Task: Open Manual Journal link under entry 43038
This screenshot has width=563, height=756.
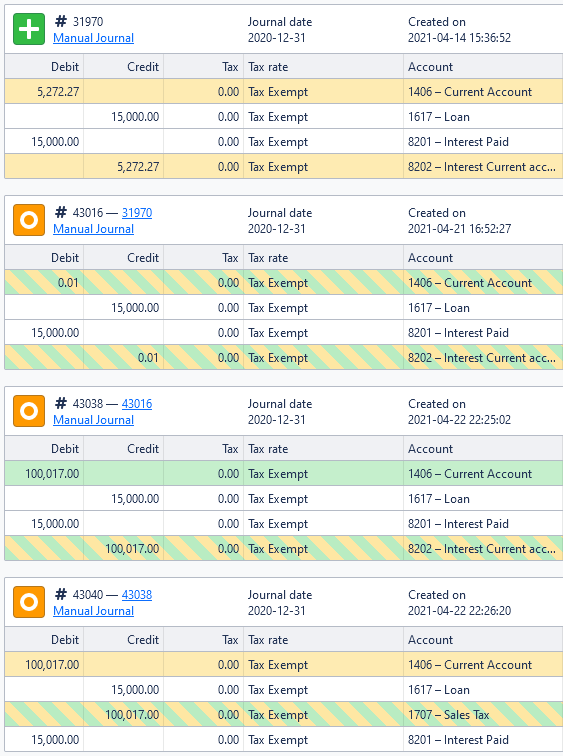Action: [94, 420]
